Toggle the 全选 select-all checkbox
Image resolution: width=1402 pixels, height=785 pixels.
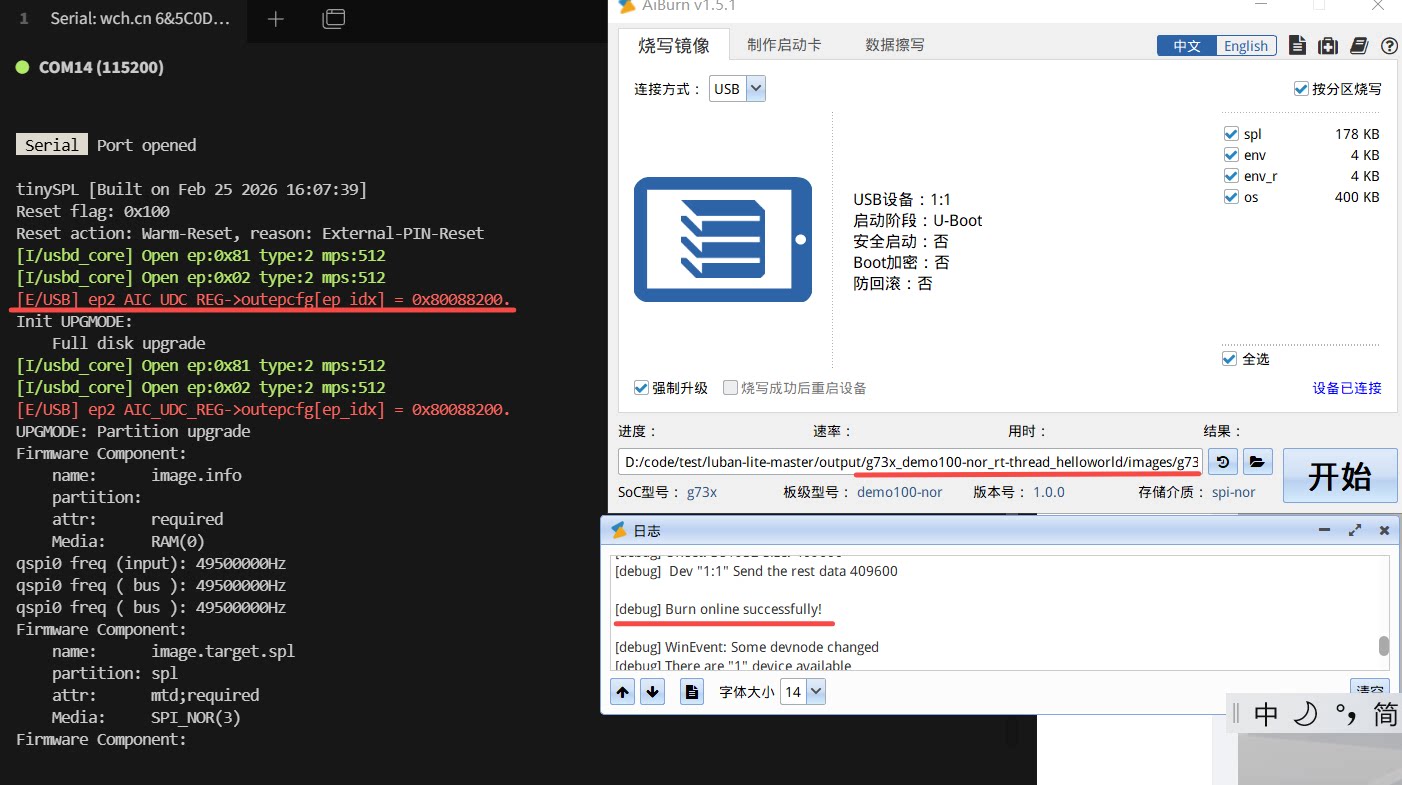point(1229,359)
